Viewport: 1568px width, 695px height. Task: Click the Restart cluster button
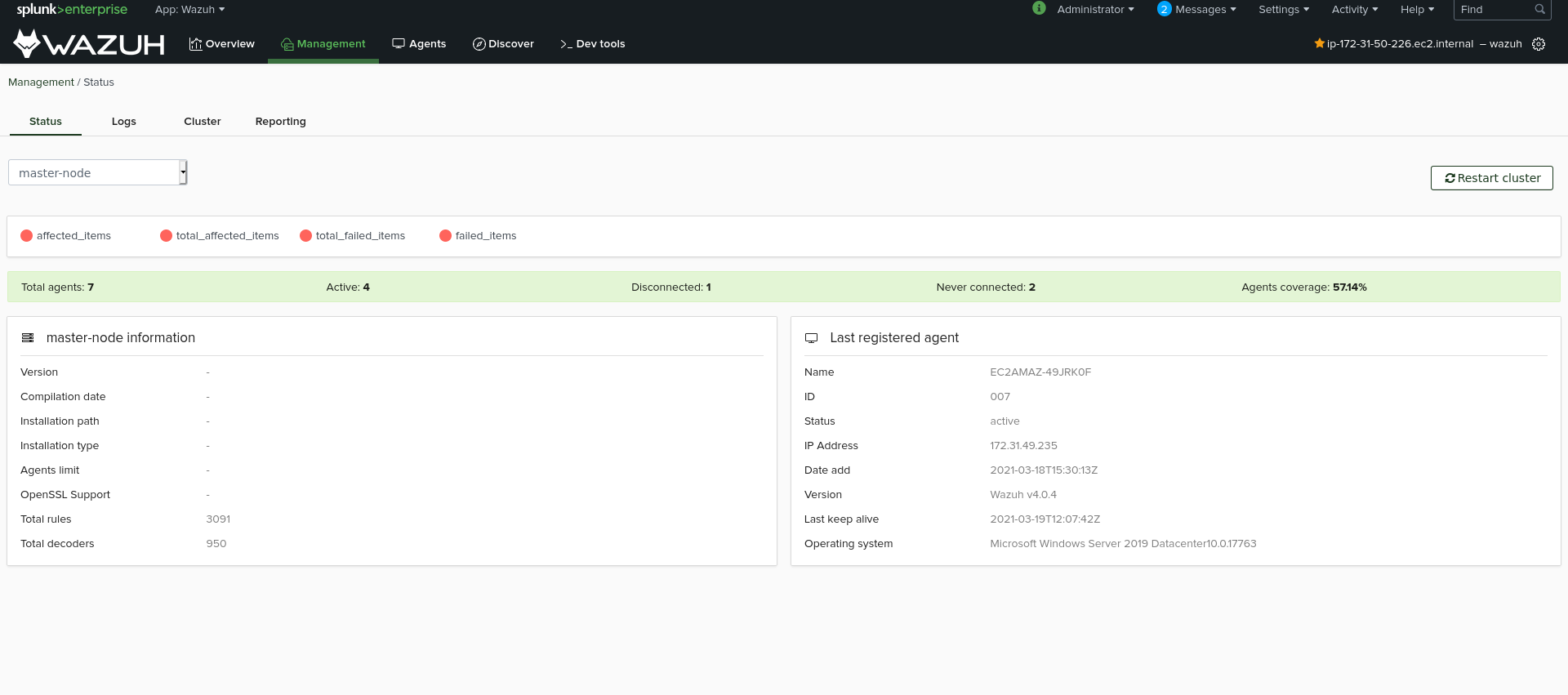point(1492,178)
